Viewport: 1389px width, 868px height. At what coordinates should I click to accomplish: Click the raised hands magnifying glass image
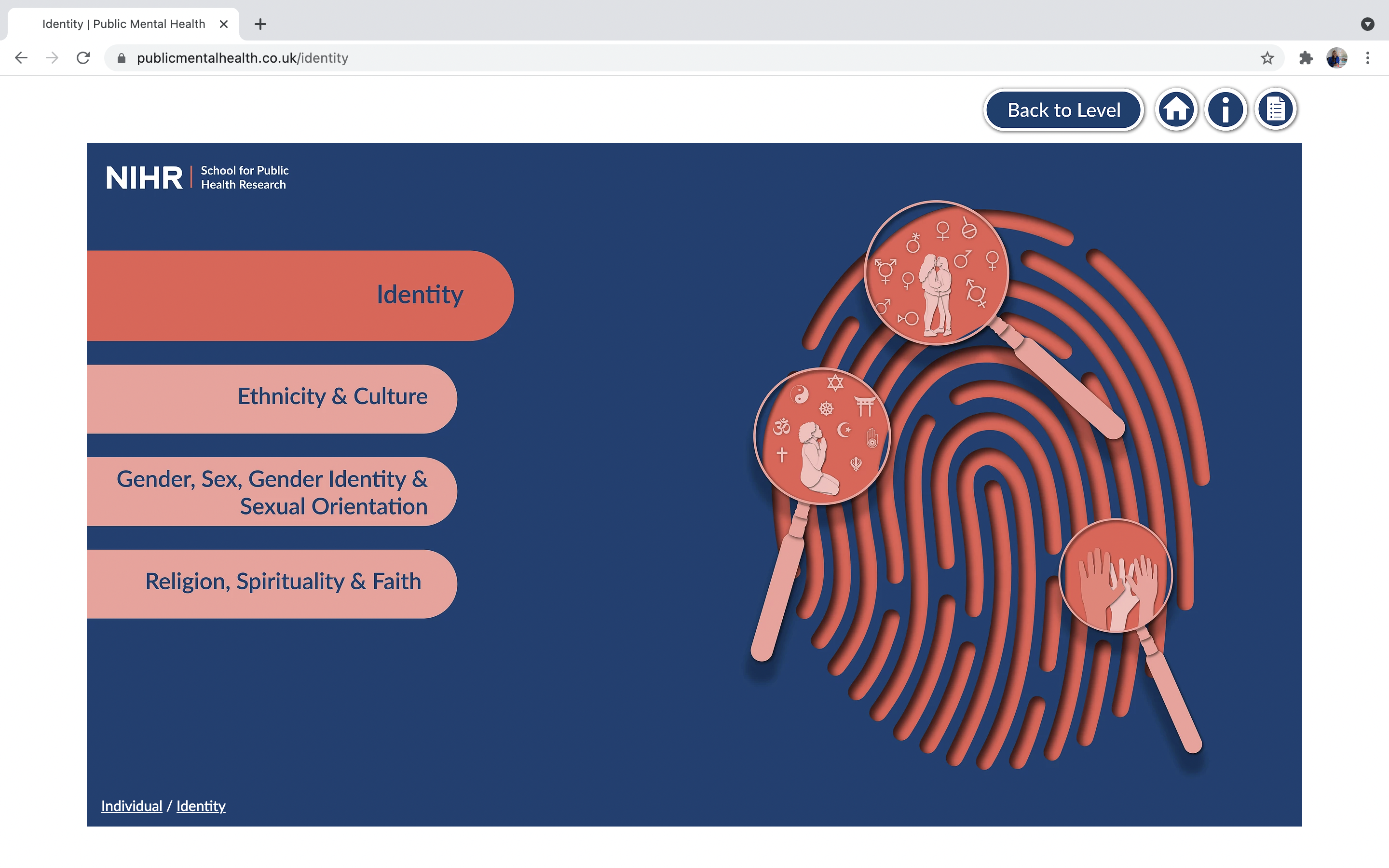tap(1115, 575)
